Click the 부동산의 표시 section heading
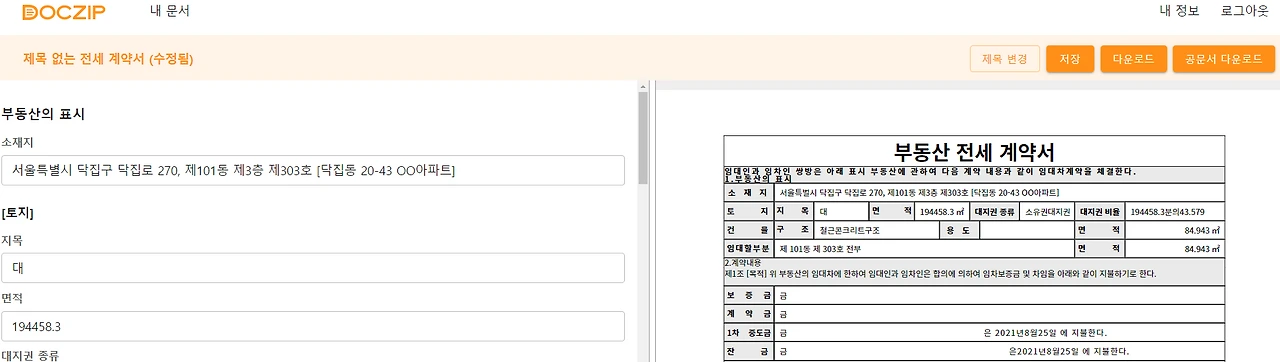 click(43, 114)
